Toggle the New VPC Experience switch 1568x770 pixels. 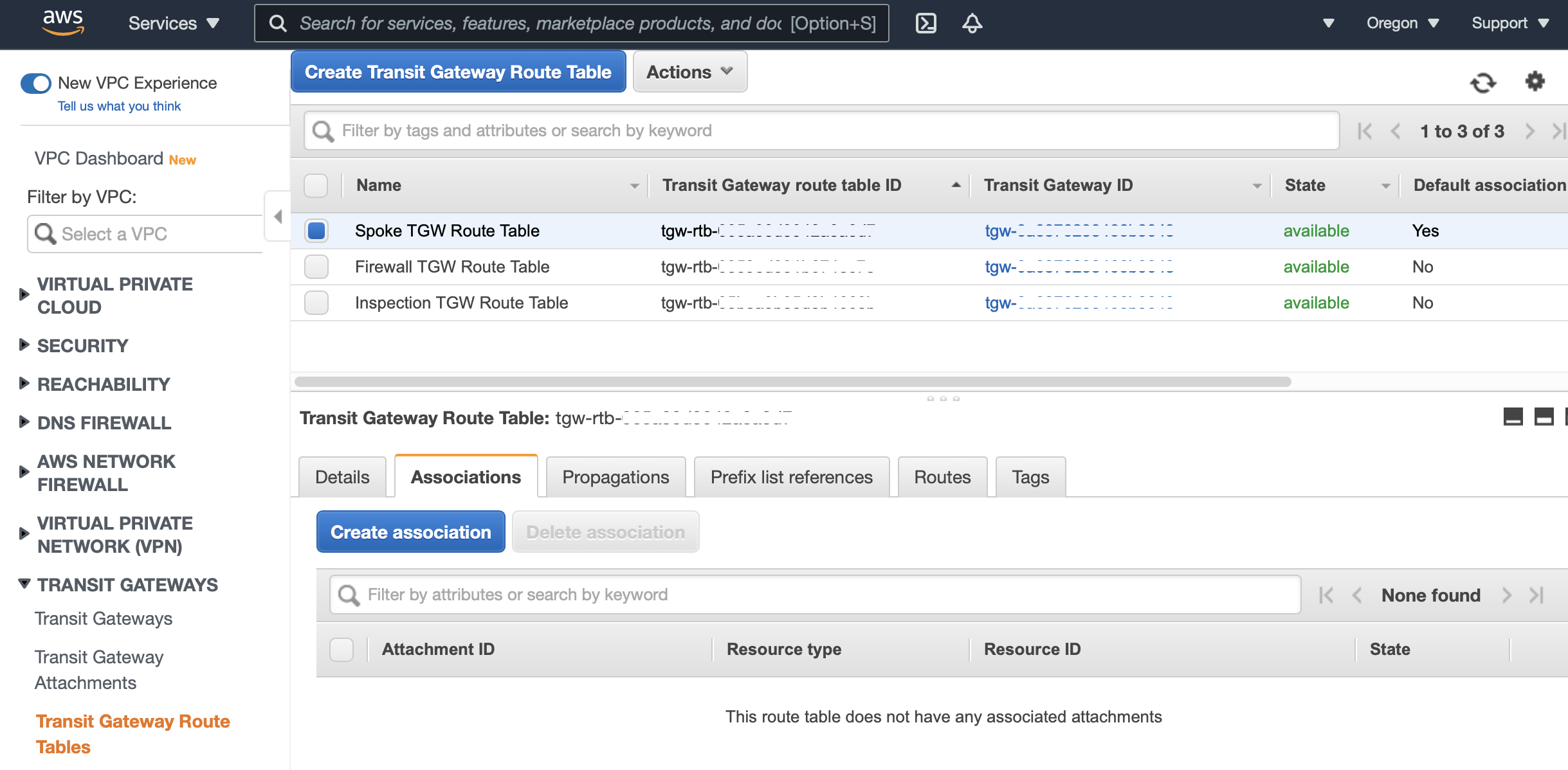[36, 83]
